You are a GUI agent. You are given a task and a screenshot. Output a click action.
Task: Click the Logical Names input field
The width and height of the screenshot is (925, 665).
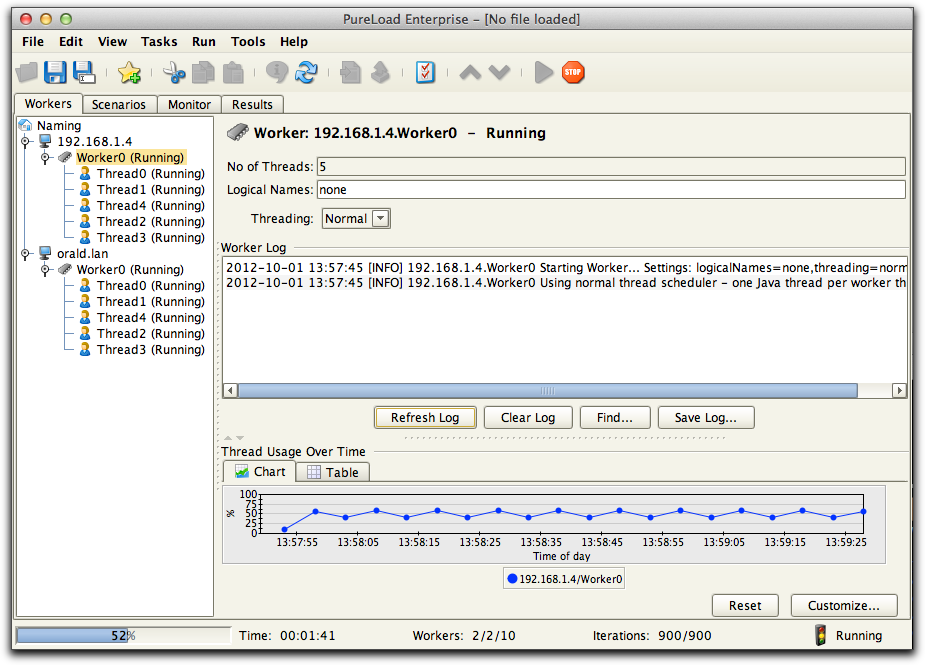(611, 189)
